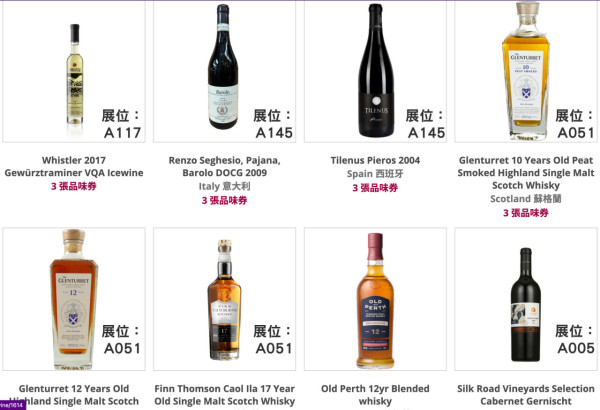Open Tilenus Pieros 2004 product title

(375, 160)
